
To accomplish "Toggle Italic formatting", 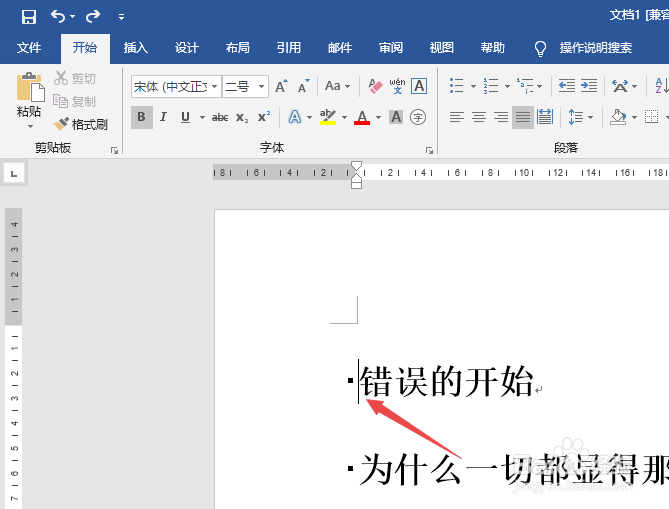I will (x=163, y=117).
